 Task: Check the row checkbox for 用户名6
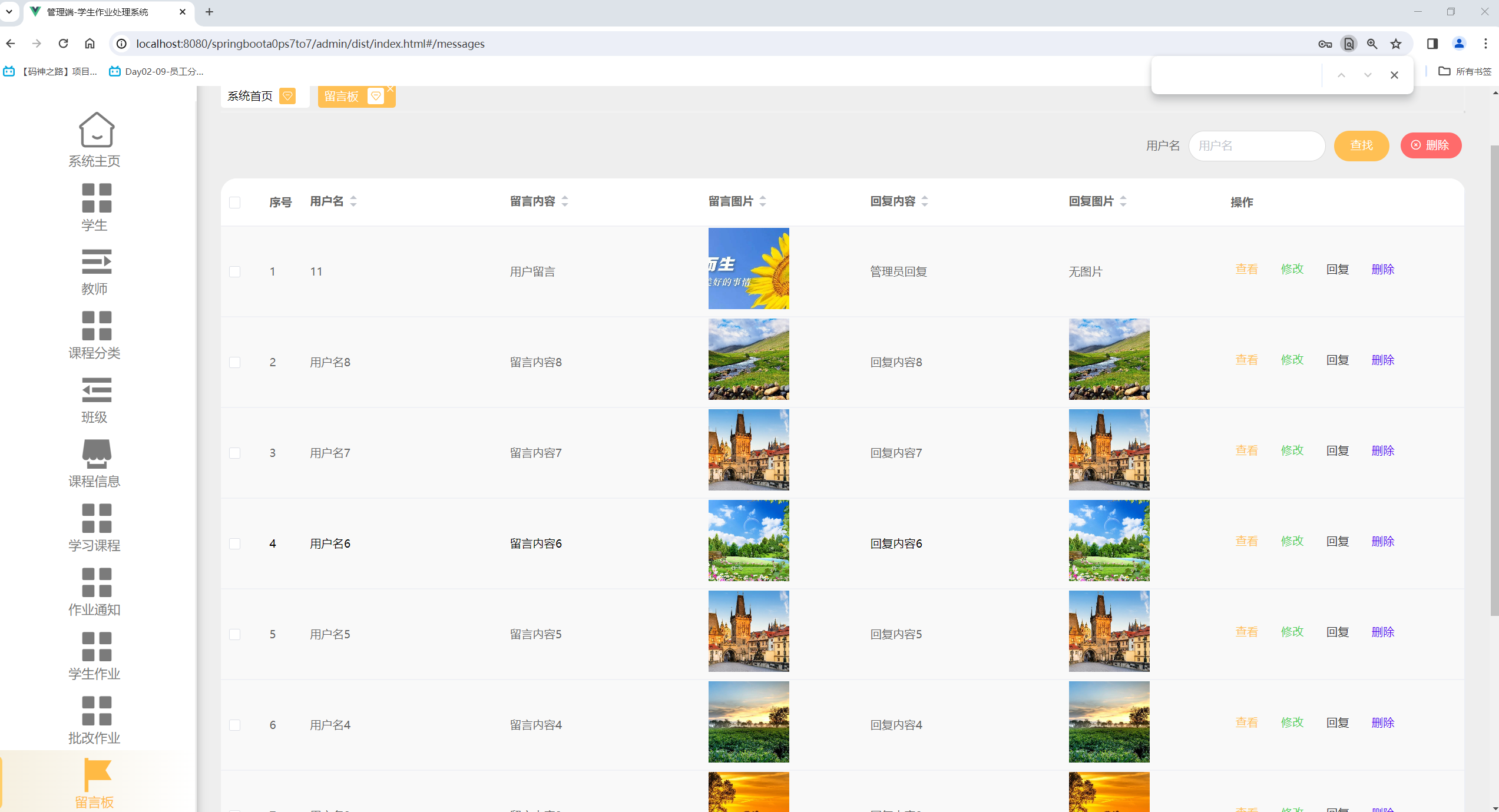[234, 543]
